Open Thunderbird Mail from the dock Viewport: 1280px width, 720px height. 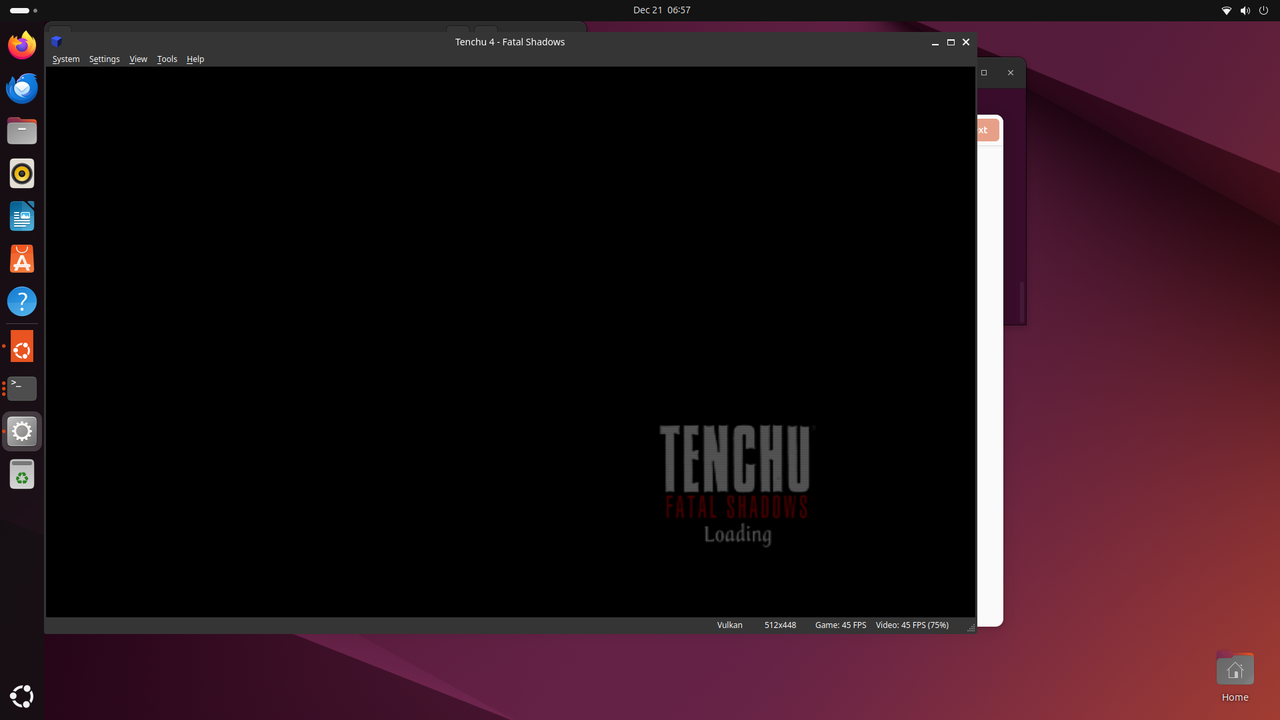click(x=22, y=88)
